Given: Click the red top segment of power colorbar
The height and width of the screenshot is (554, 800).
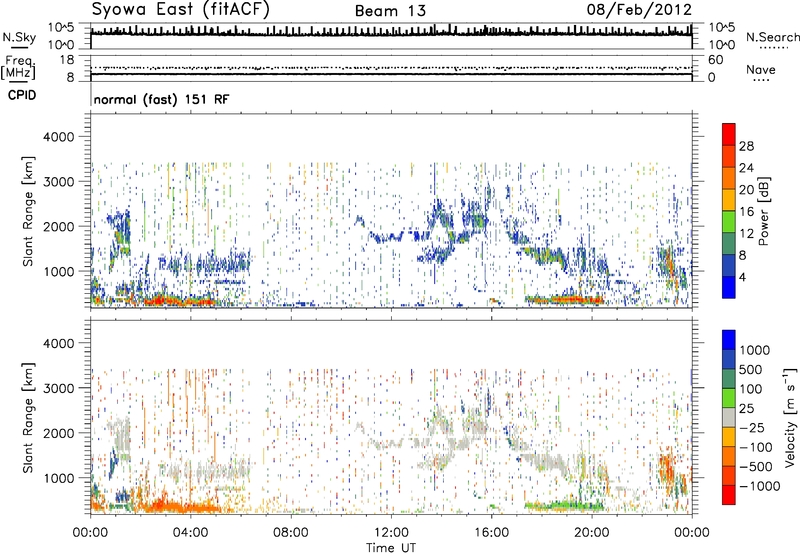Looking at the screenshot, I should click(x=729, y=135).
